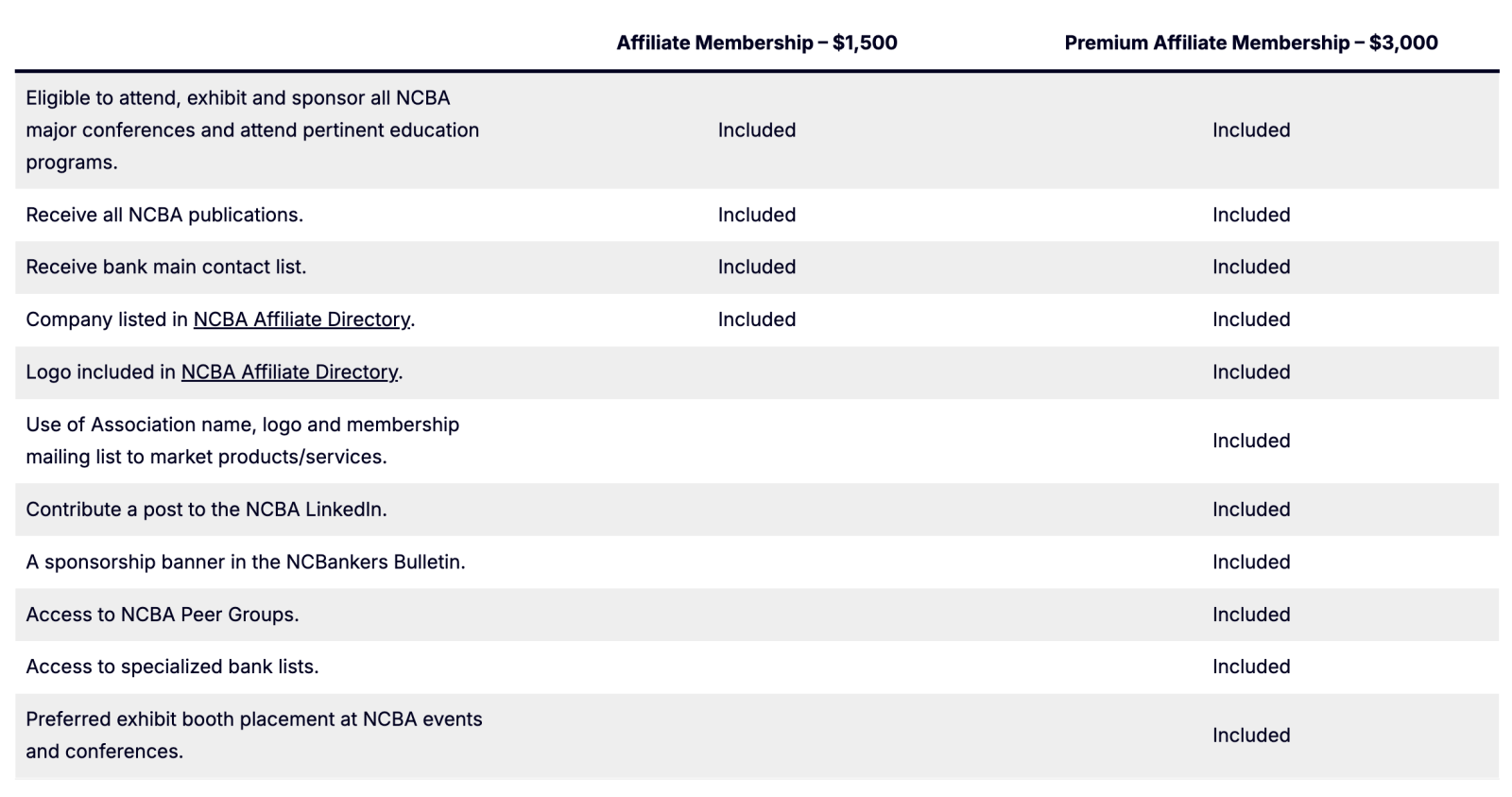Click "Contribute a post to the NCBA LinkedIn" label
This screenshot has width=1512, height=797.
tap(206, 510)
